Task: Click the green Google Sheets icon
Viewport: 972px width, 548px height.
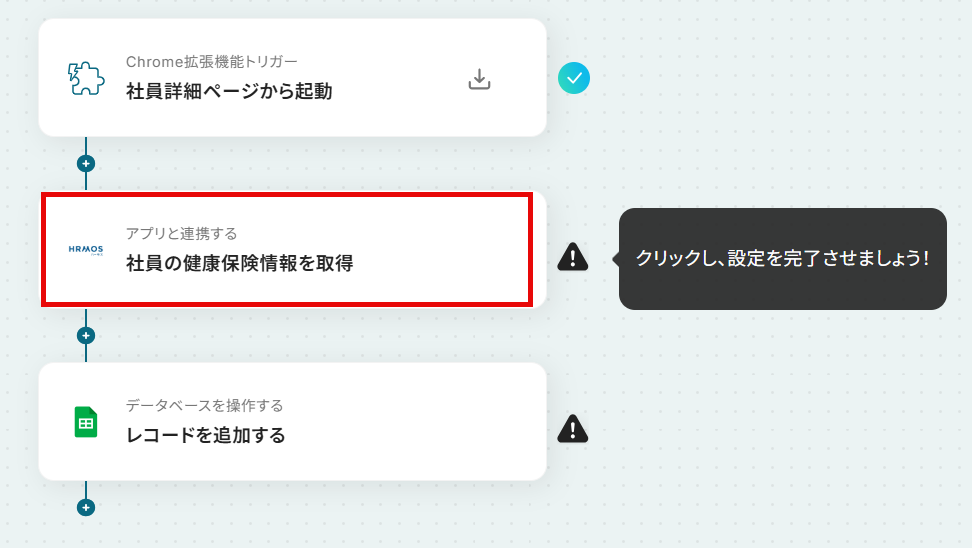Action: (x=86, y=422)
